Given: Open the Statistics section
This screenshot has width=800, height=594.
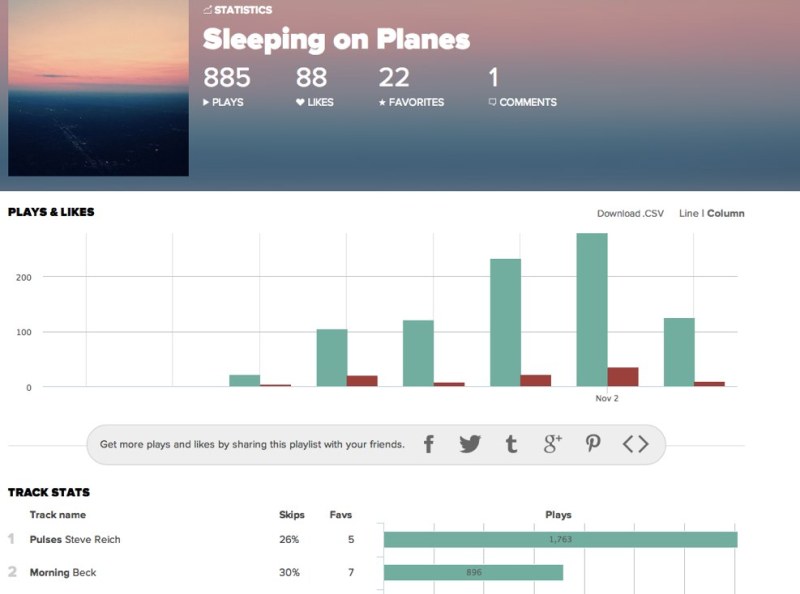Looking at the screenshot, I should point(241,10).
